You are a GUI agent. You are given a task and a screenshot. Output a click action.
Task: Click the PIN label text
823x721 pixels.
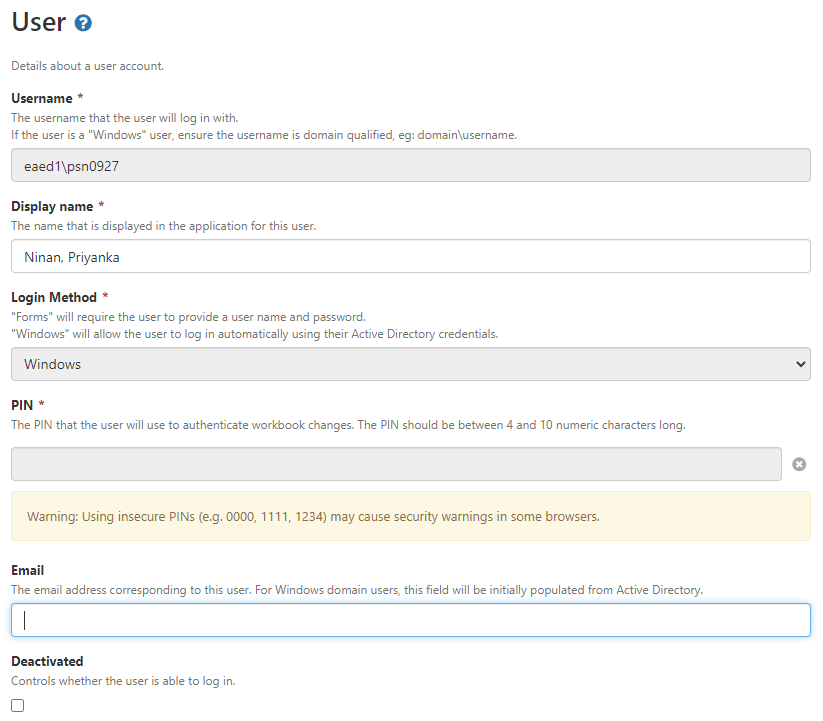22,404
